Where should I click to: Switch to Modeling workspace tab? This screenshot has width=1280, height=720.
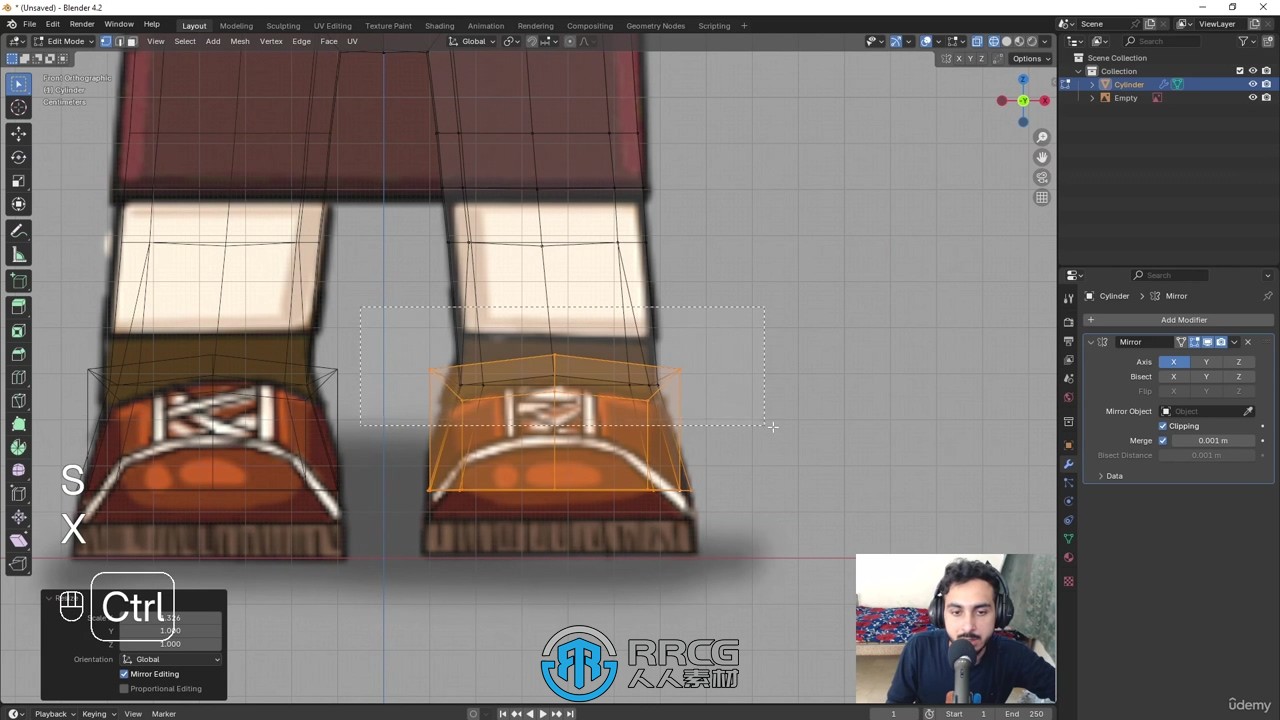pyautogui.click(x=236, y=25)
